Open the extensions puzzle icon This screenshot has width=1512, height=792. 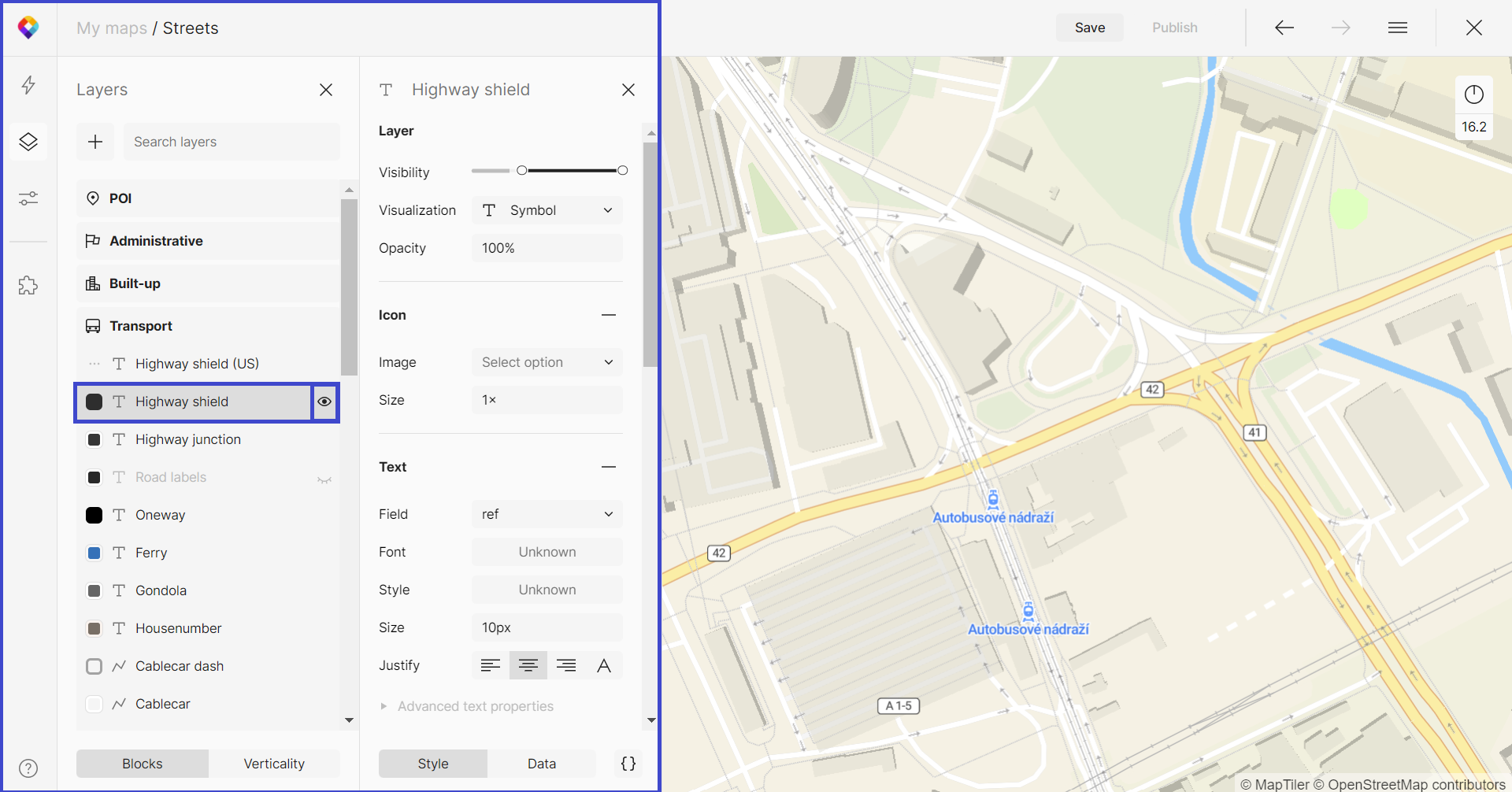(28, 285)
